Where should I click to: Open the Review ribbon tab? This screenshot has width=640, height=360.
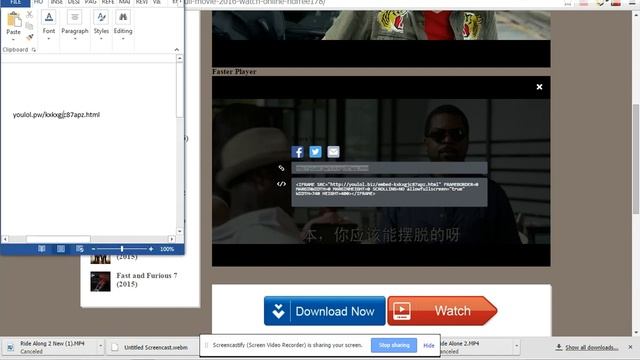pos(142,2)
